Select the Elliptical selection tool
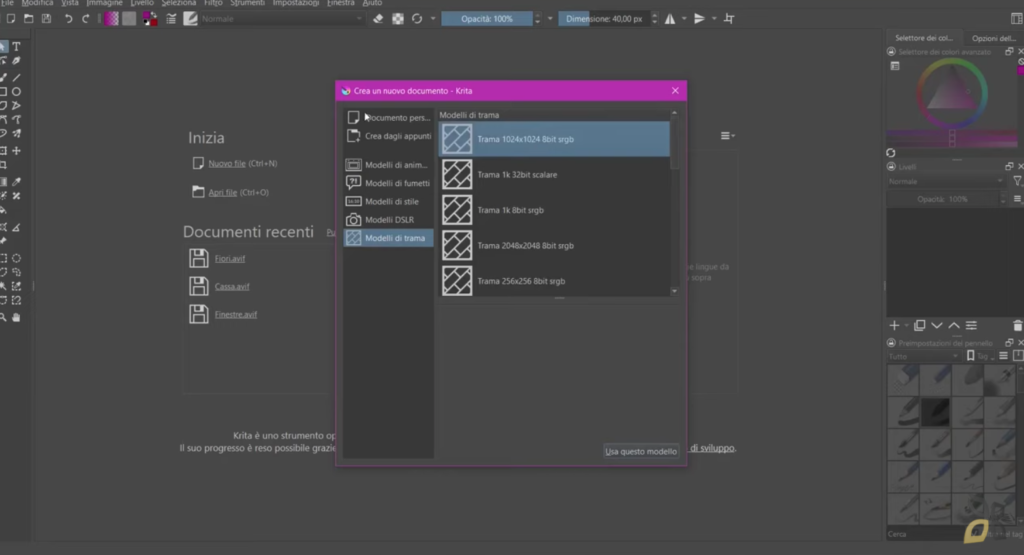Screen dimensions: 1024x555 [16, 259]
